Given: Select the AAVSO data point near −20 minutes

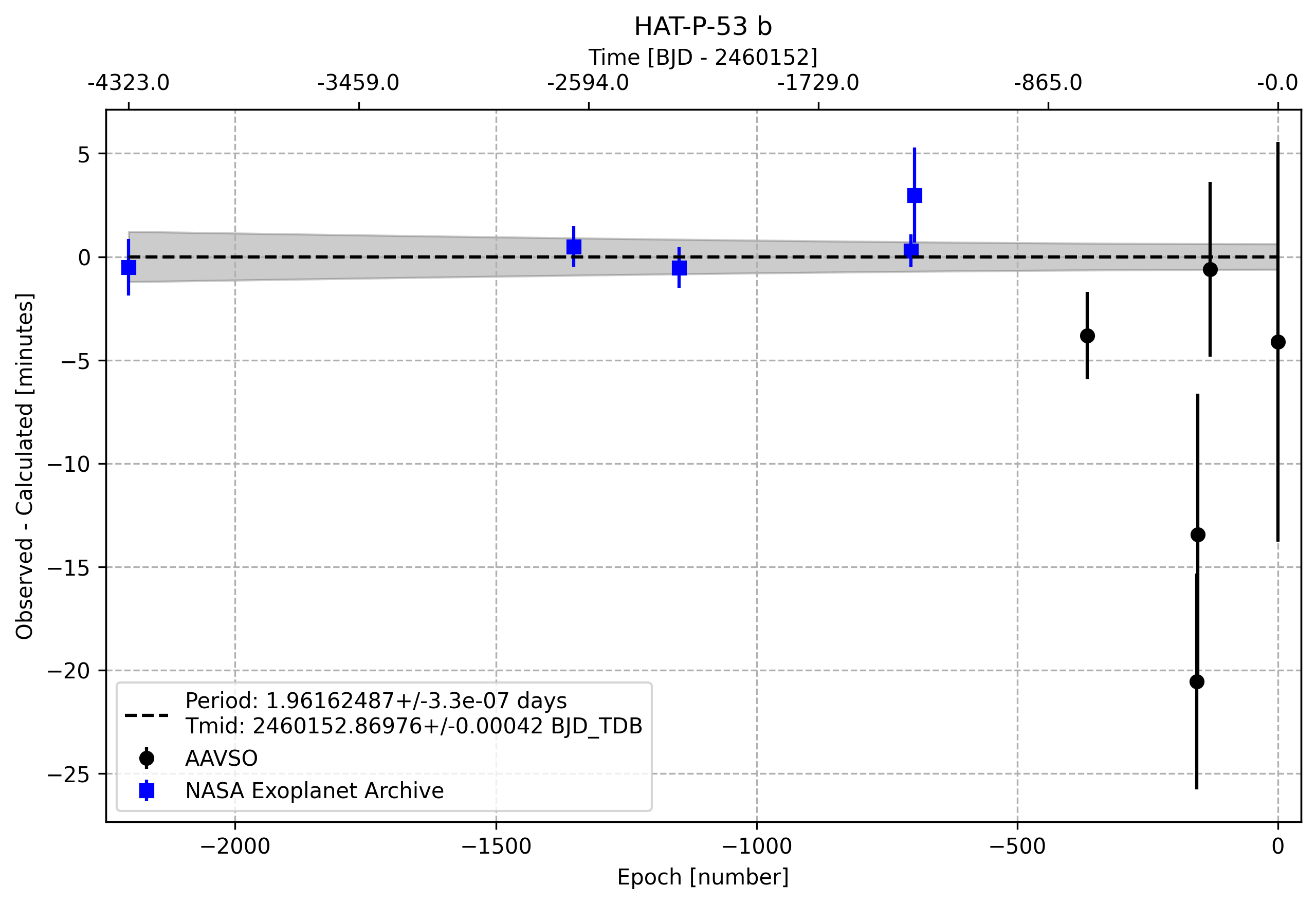Looking at the screenshot, I should point(1196,681).
